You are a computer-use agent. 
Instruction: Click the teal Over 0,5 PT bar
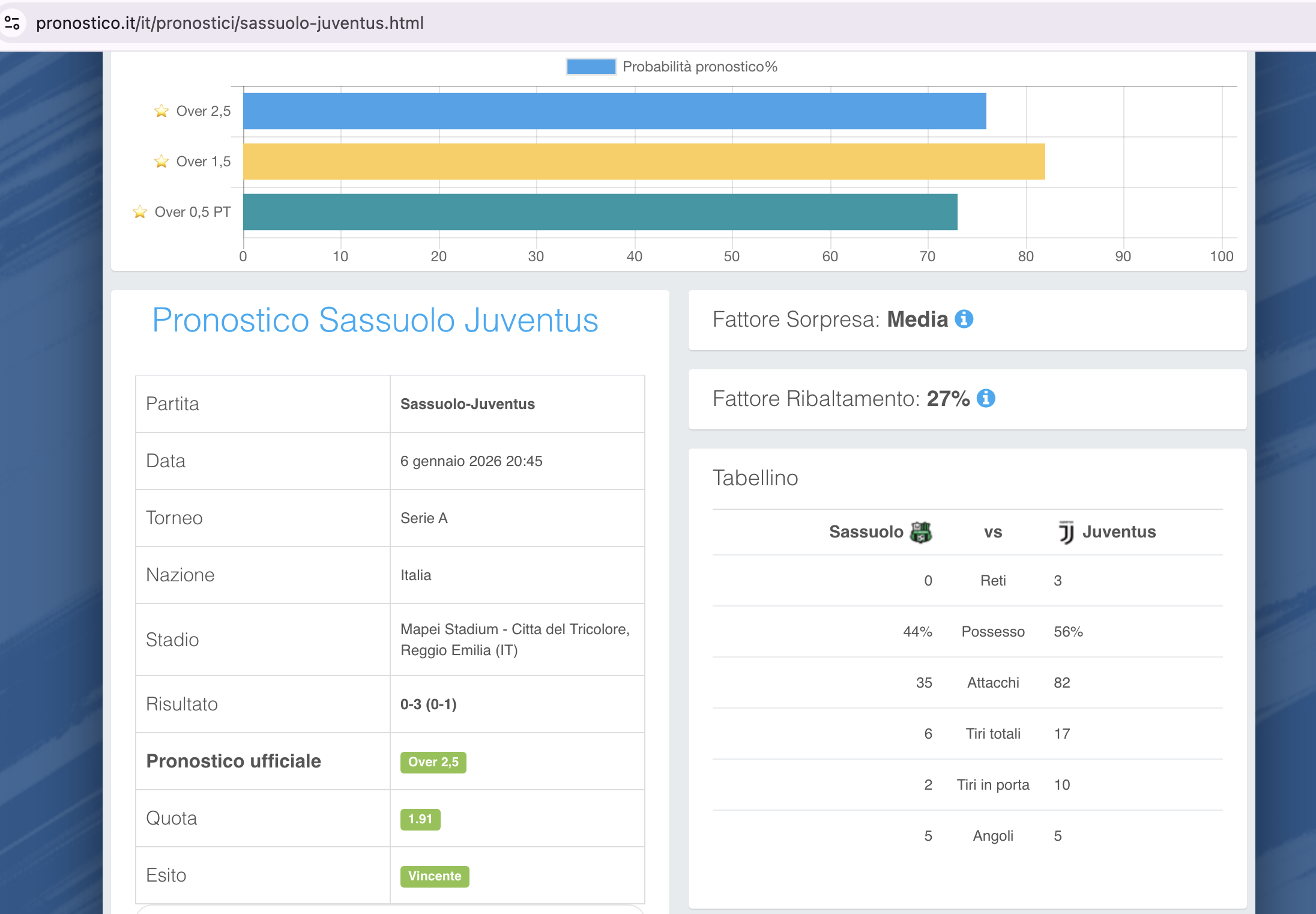tap(599, 212)
